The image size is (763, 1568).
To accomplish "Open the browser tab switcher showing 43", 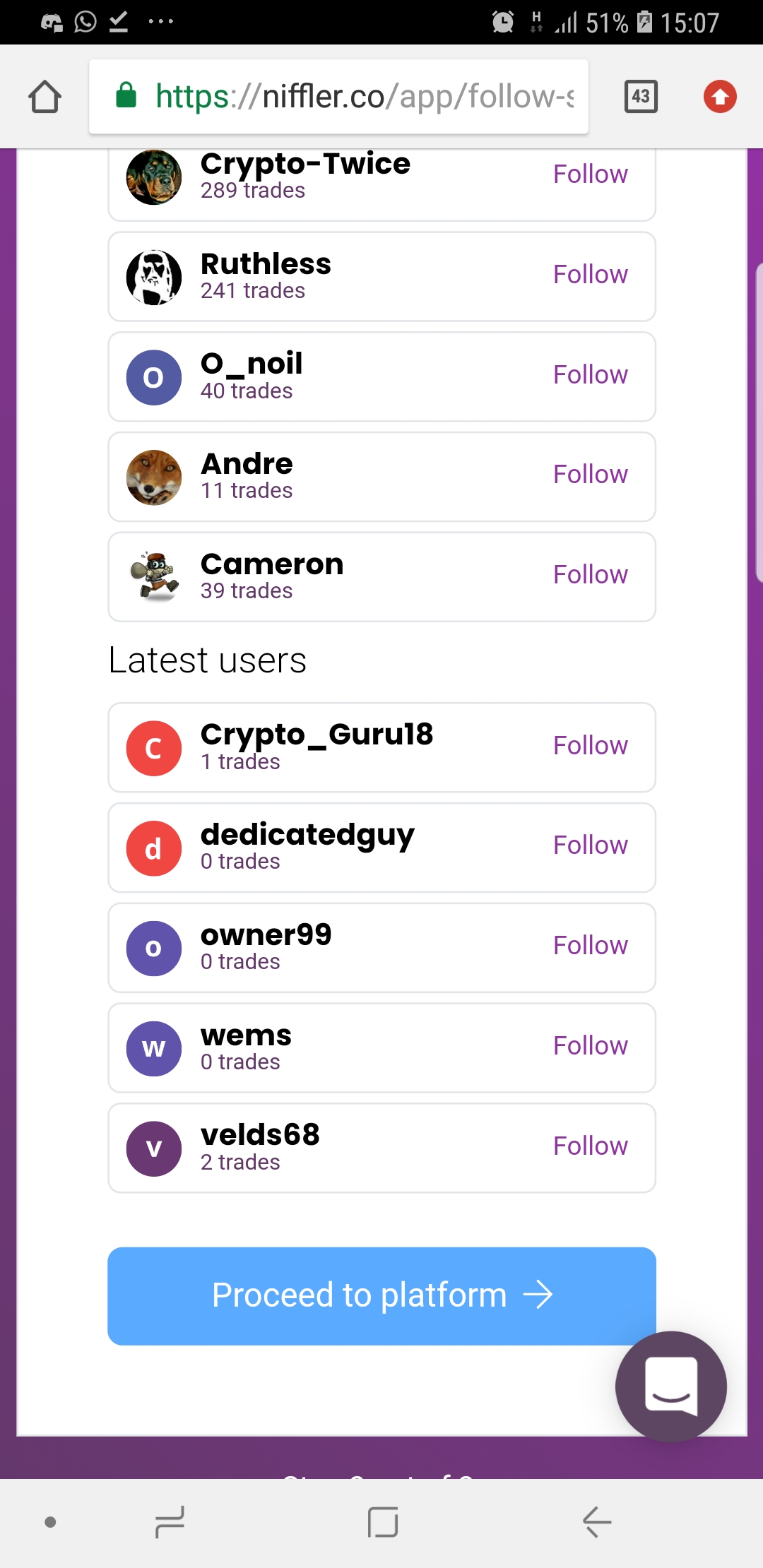I will point(641,97).
